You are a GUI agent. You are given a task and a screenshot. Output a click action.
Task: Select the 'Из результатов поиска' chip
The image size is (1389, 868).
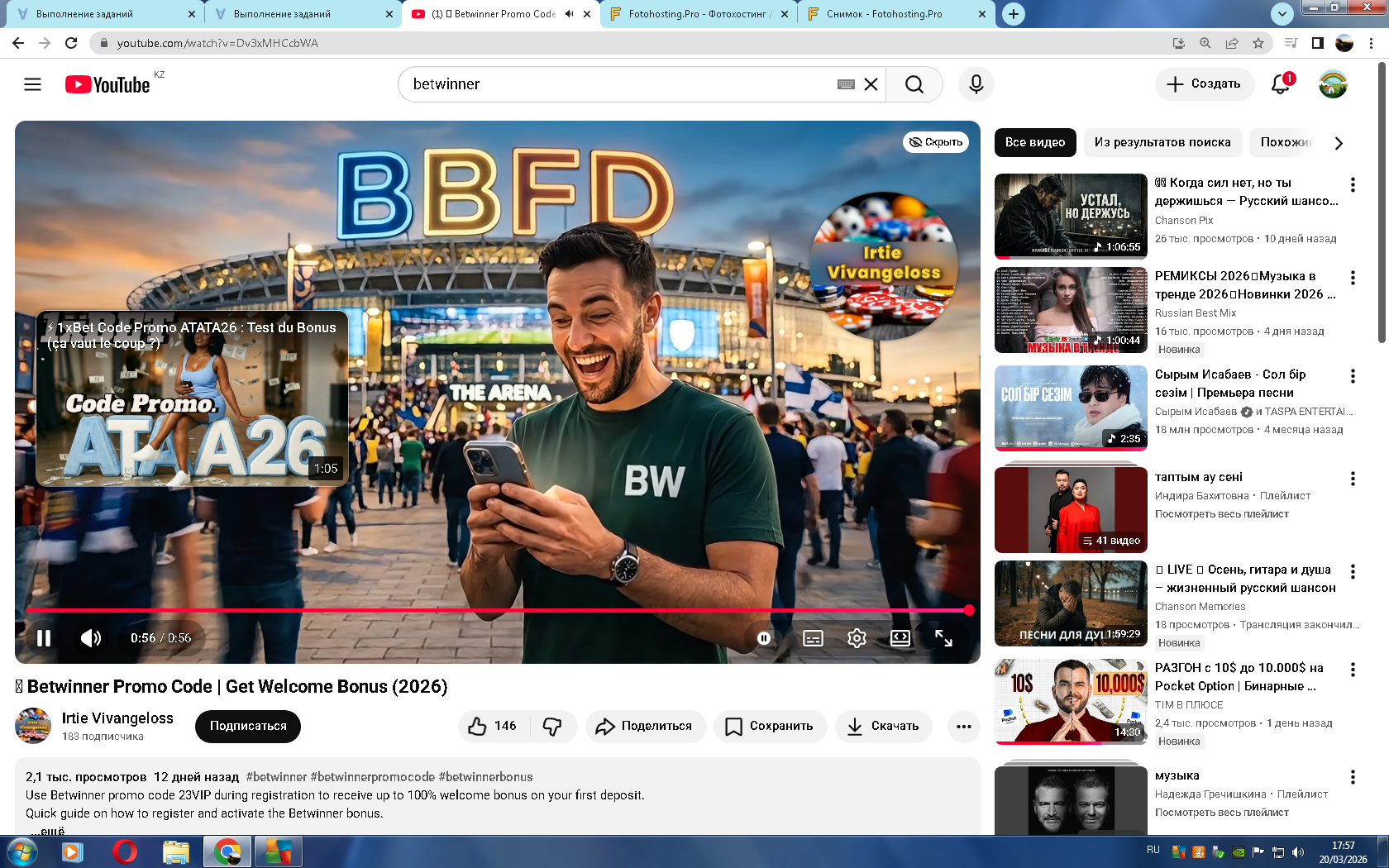point(1162,142)
